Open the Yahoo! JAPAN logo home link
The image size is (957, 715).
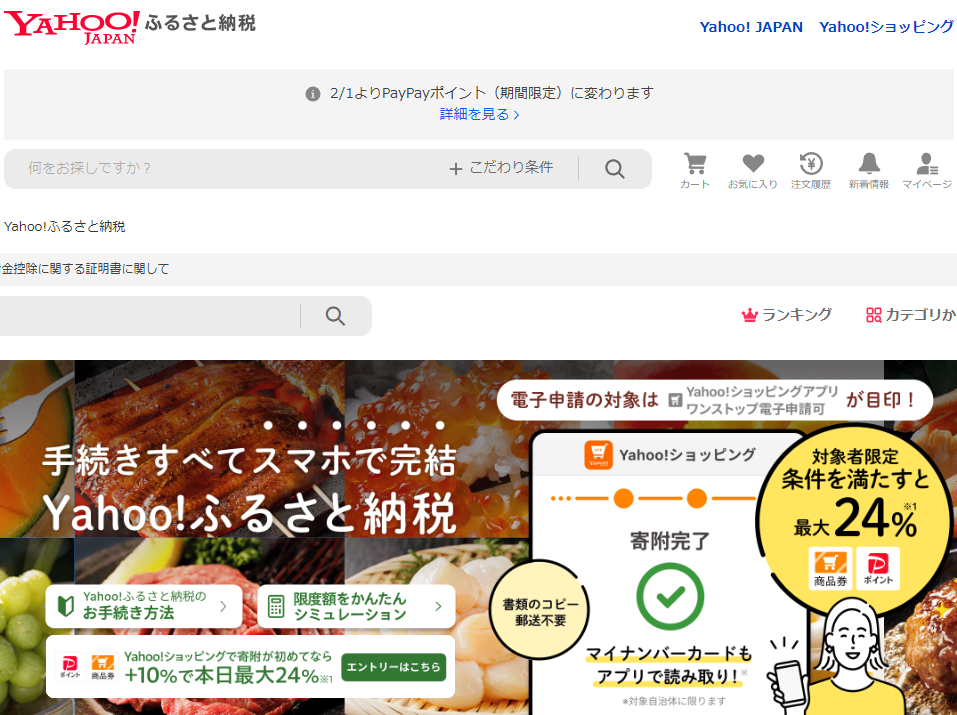[71, 27]
